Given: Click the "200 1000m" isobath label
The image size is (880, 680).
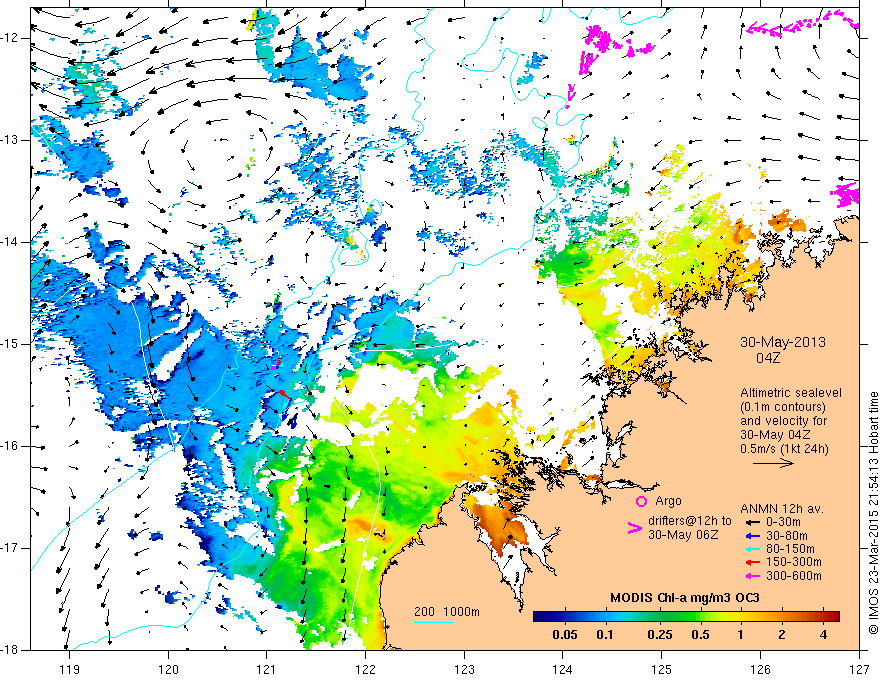Looking at the screenshot, I should (x=447, y=612).
